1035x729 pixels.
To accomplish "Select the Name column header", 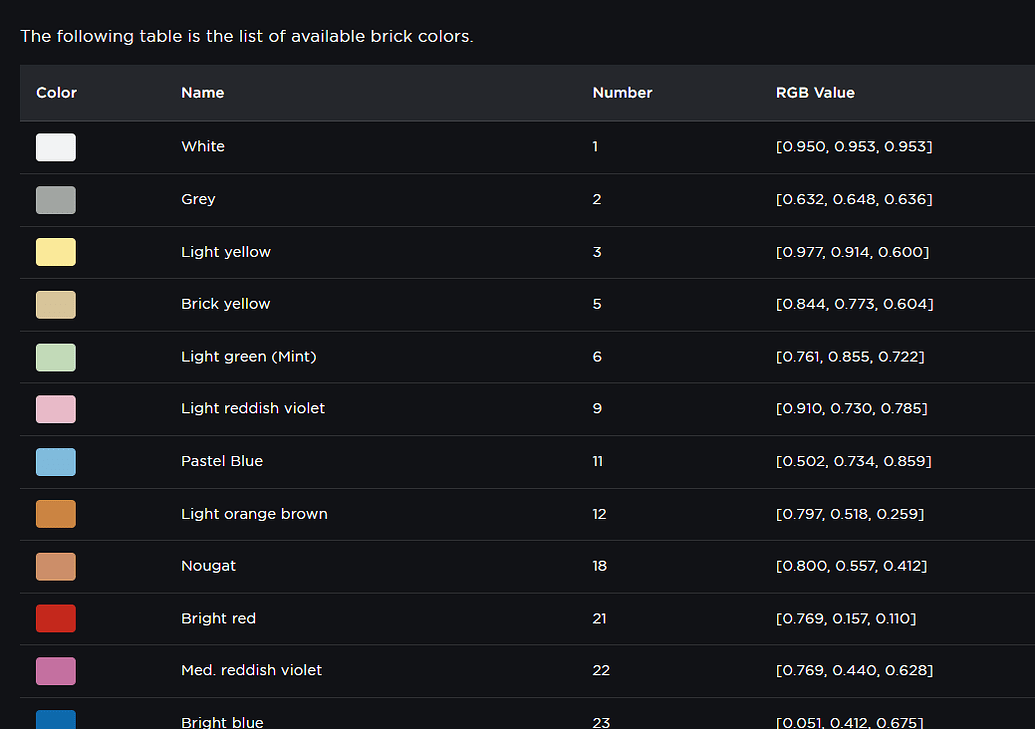I will (203, 93).
